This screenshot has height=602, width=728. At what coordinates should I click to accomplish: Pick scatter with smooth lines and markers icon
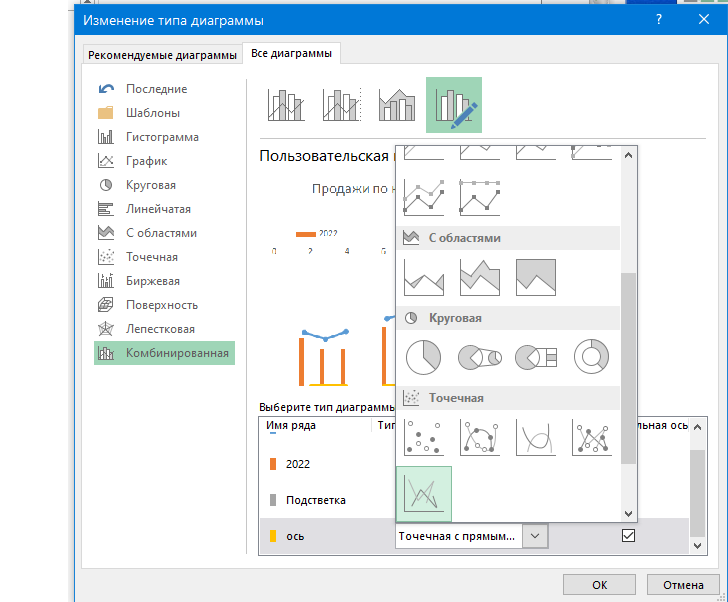[x=479, y=437]
